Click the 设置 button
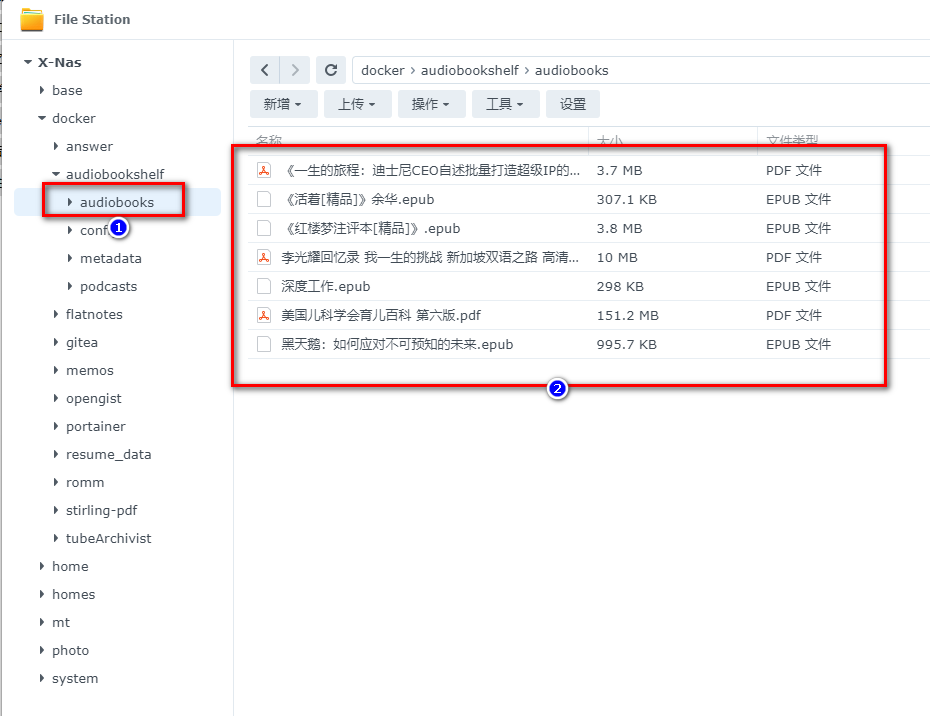This screenshot has height=716, width=930. [x=573, y=104]
